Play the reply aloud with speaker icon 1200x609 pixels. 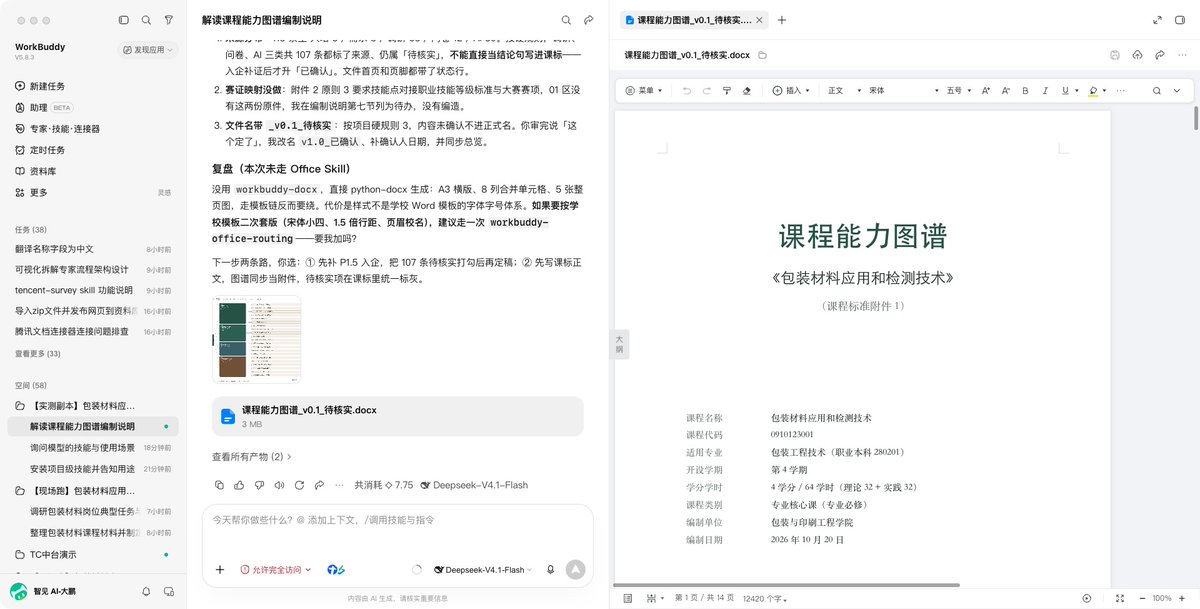[x=279, y=485]
